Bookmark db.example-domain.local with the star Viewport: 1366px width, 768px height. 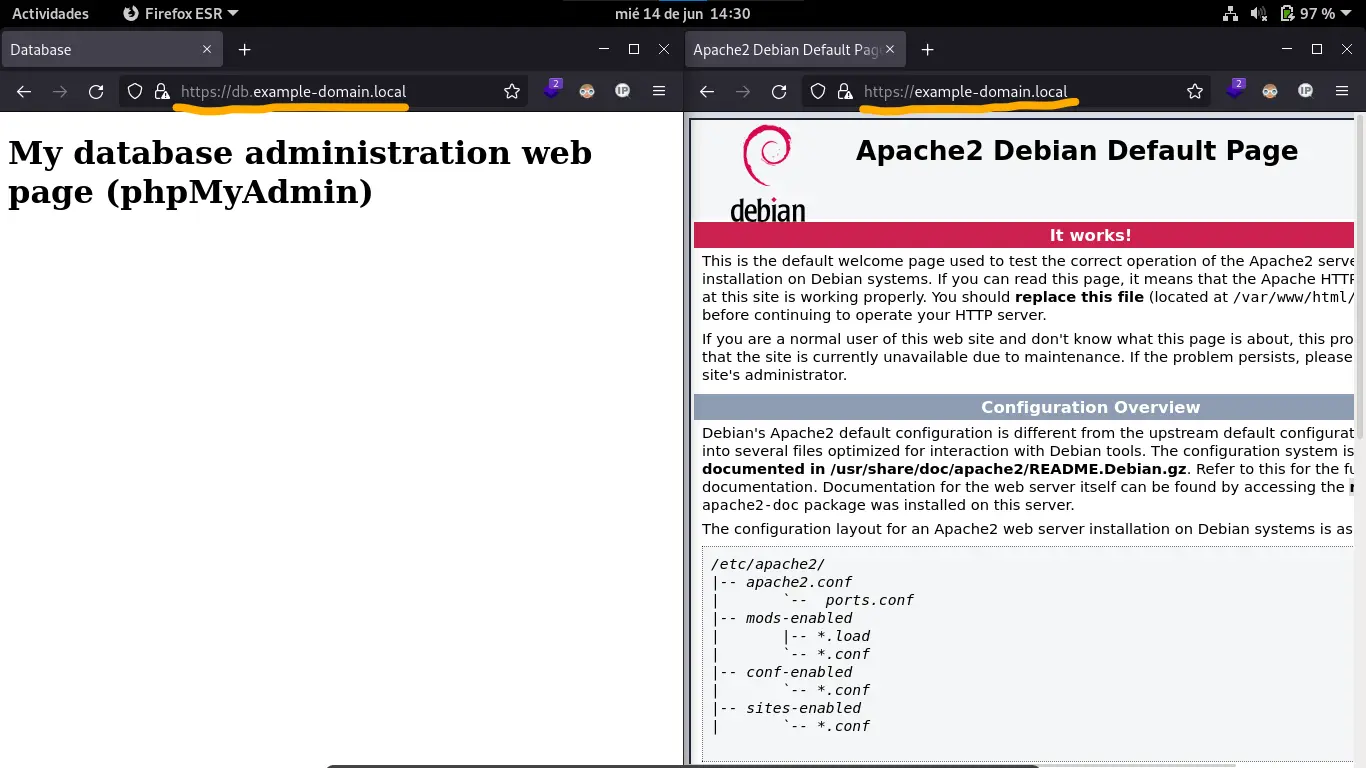[x=512, y=91]
